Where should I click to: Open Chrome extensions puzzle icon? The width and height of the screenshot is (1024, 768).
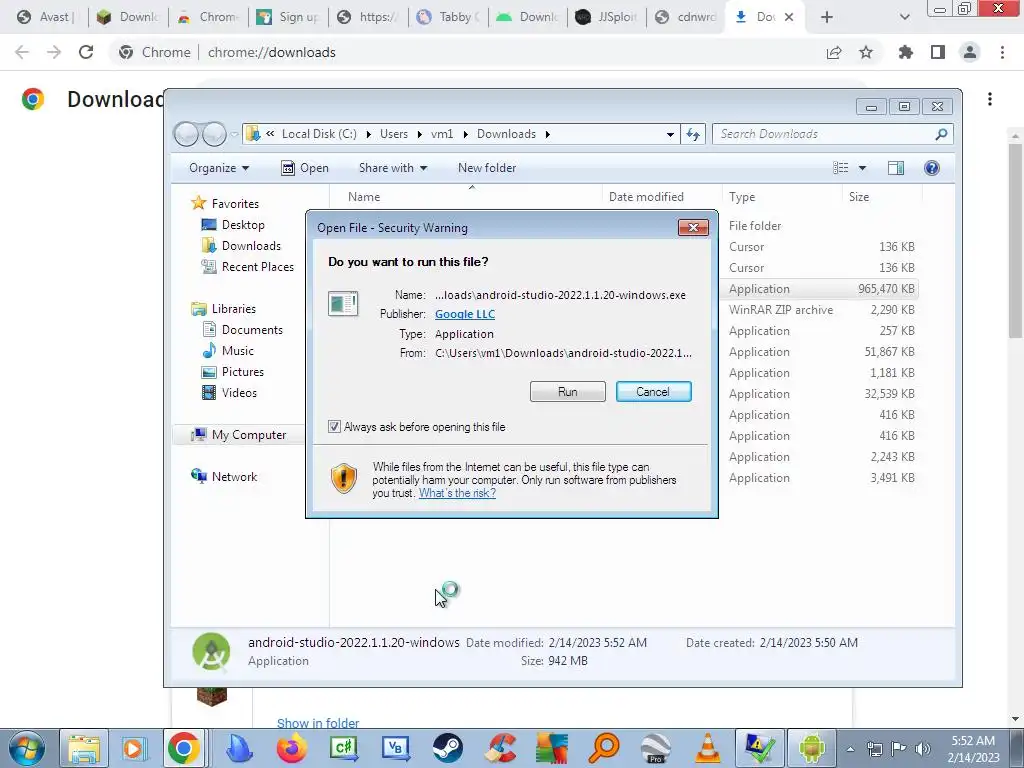905,52
